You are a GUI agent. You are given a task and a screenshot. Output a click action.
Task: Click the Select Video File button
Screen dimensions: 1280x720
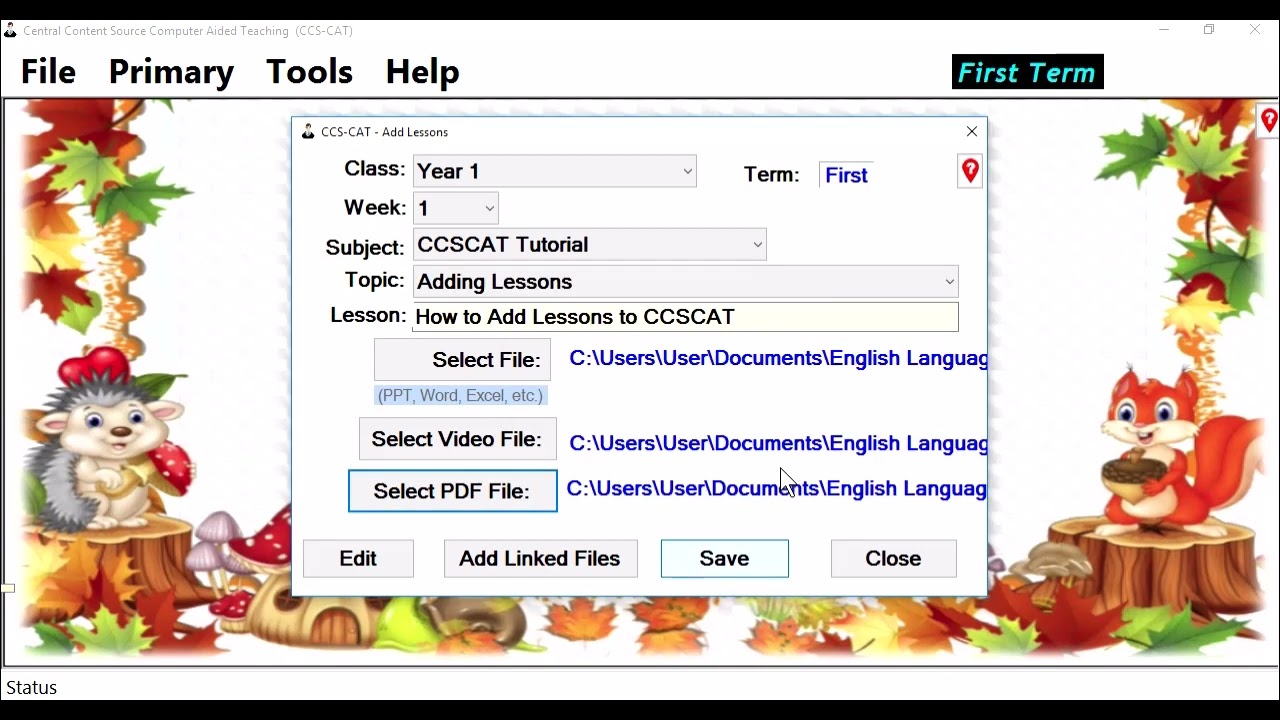click(x=458, y=439)
